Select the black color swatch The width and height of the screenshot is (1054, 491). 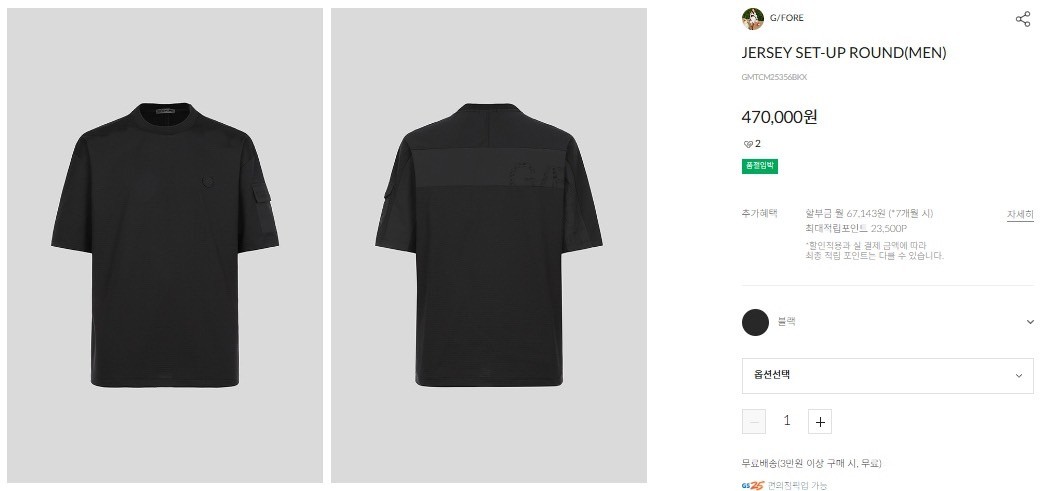coord(755,322)
